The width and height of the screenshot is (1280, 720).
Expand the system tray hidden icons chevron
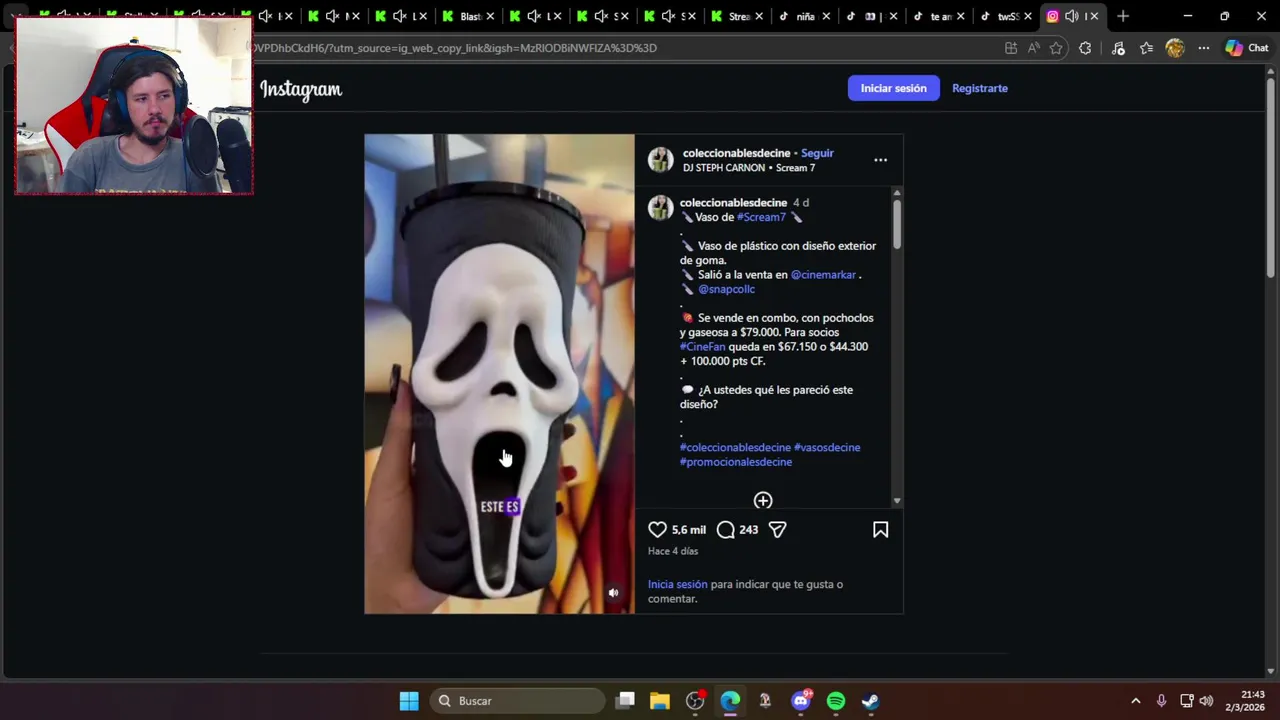tap(1135, 701)
